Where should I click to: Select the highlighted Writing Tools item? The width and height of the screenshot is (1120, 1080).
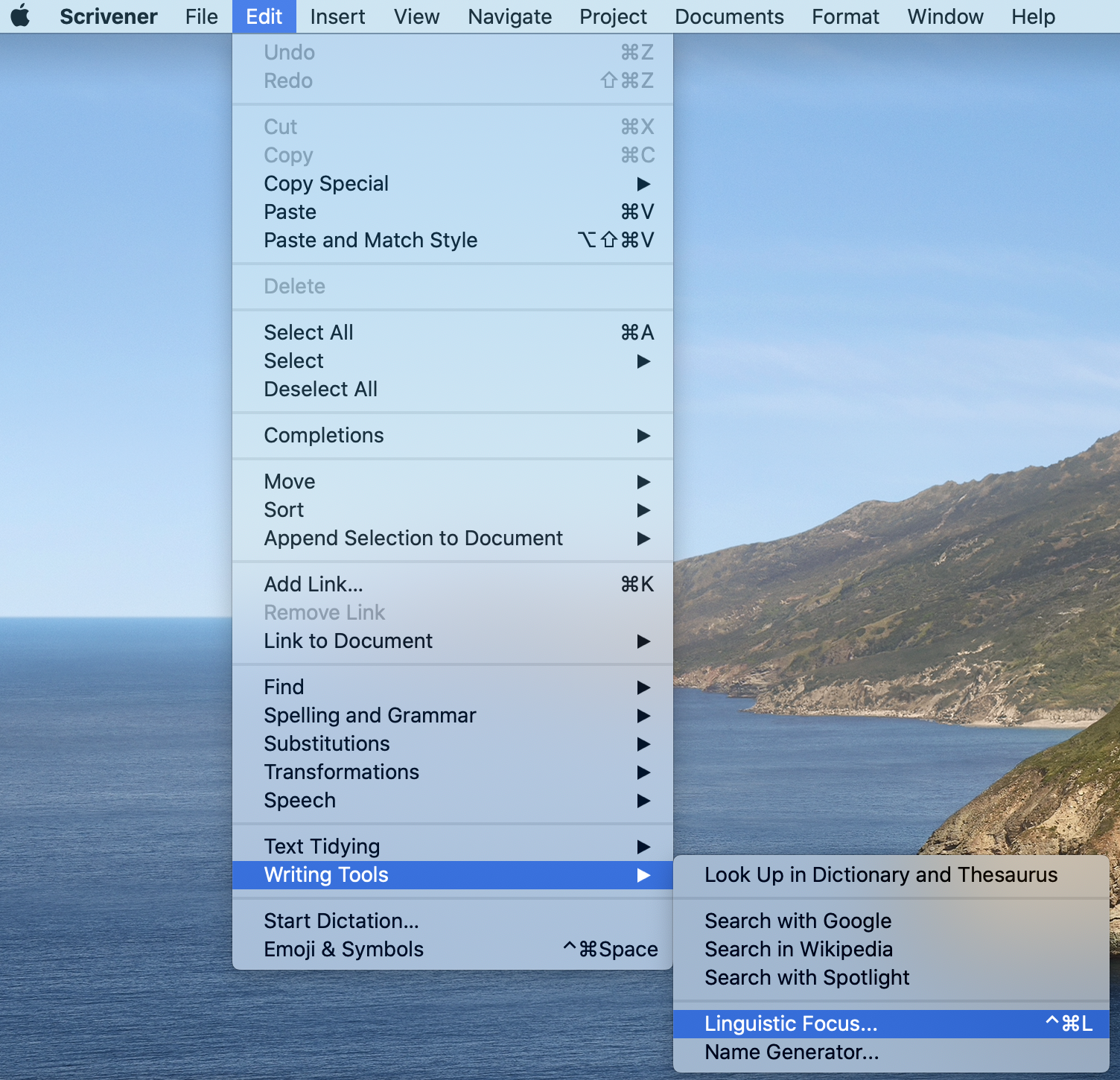(x=453, y=875)
